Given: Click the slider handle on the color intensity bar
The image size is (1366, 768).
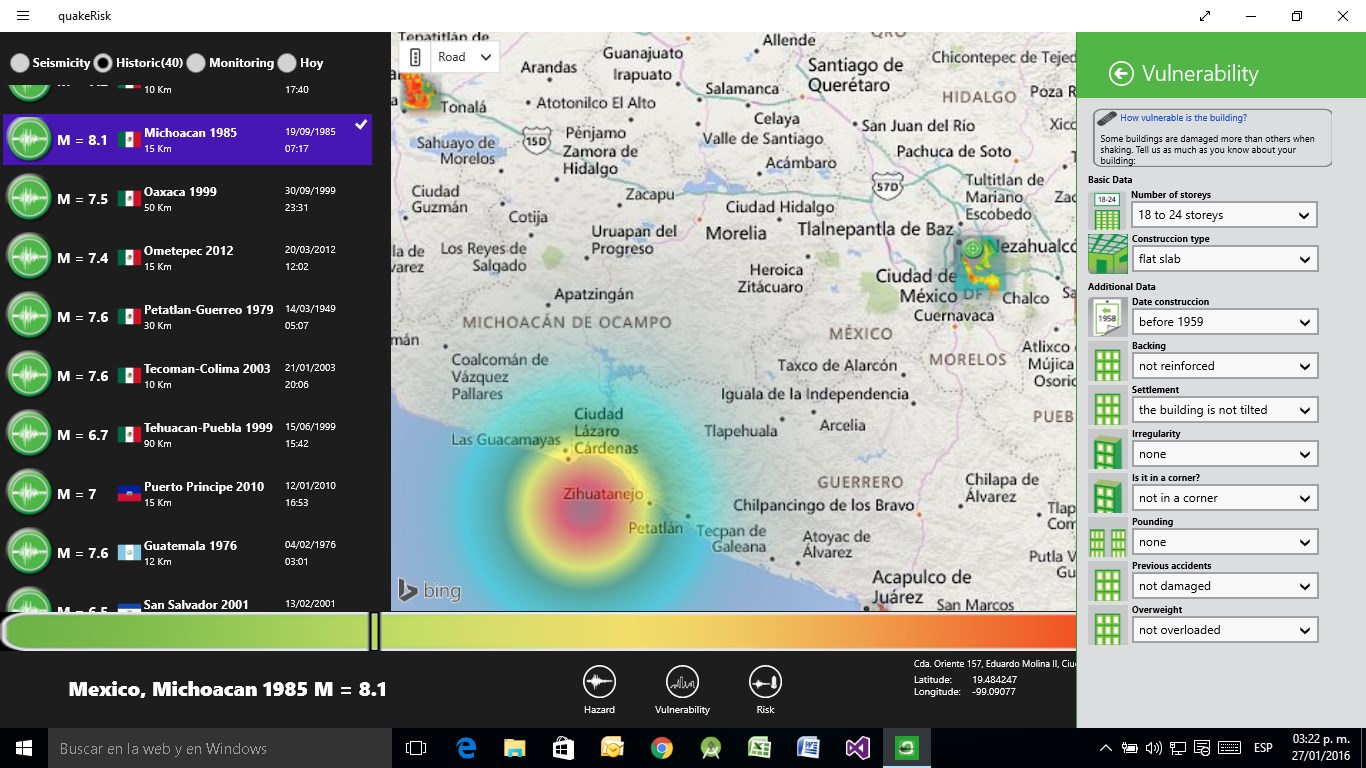Looking at the screenshot, I should (x=375, y=632).
